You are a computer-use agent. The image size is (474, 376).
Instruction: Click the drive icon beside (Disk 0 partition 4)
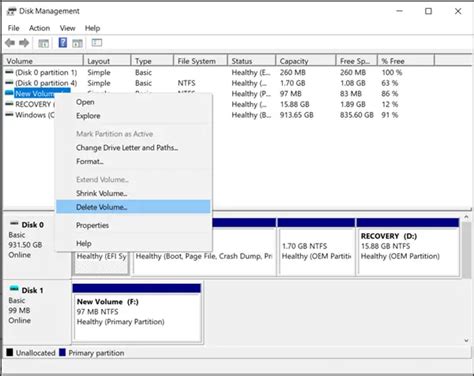(9, 83)
